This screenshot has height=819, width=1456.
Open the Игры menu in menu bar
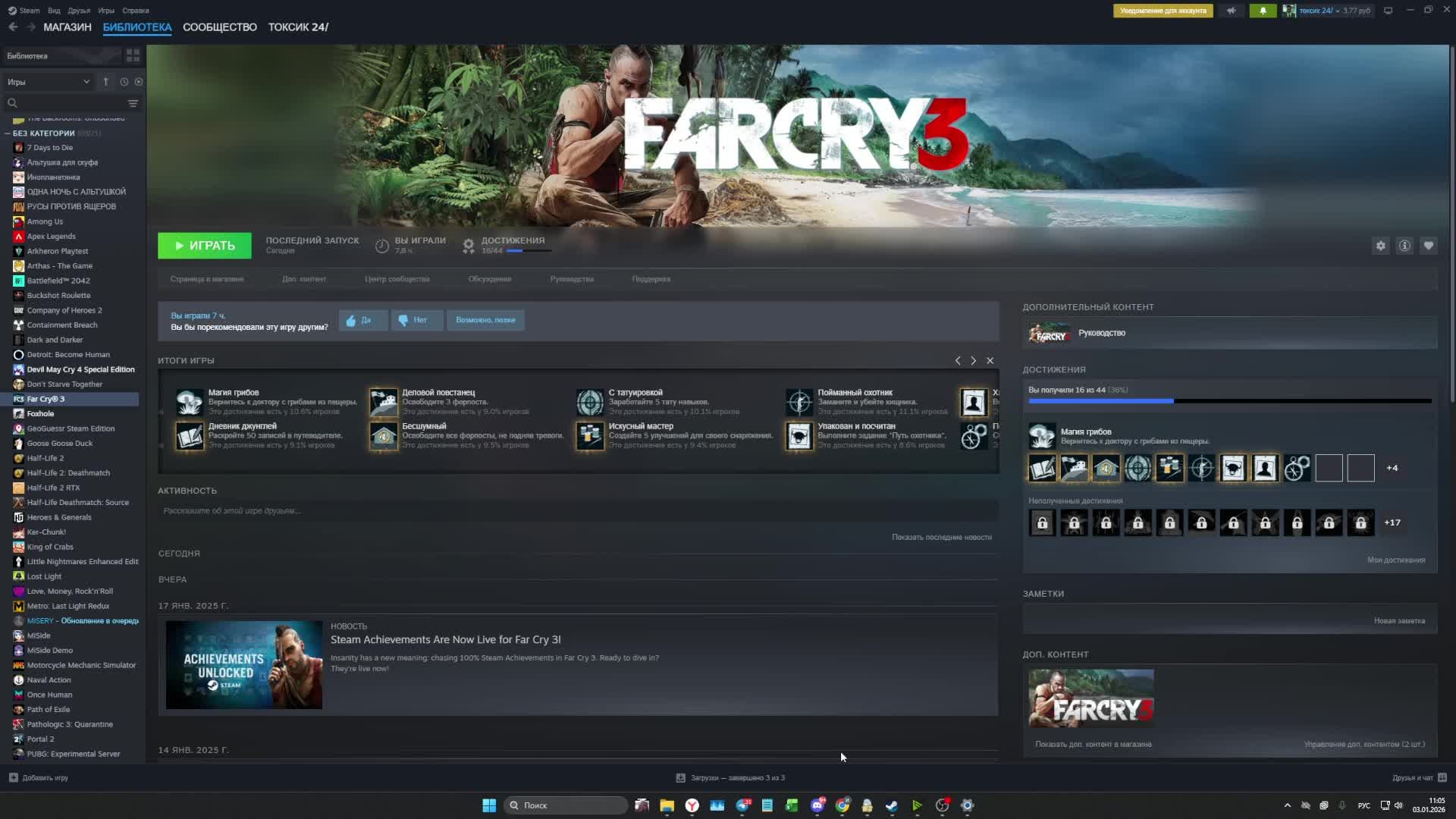pyautogui.click(x=106, y=11)
